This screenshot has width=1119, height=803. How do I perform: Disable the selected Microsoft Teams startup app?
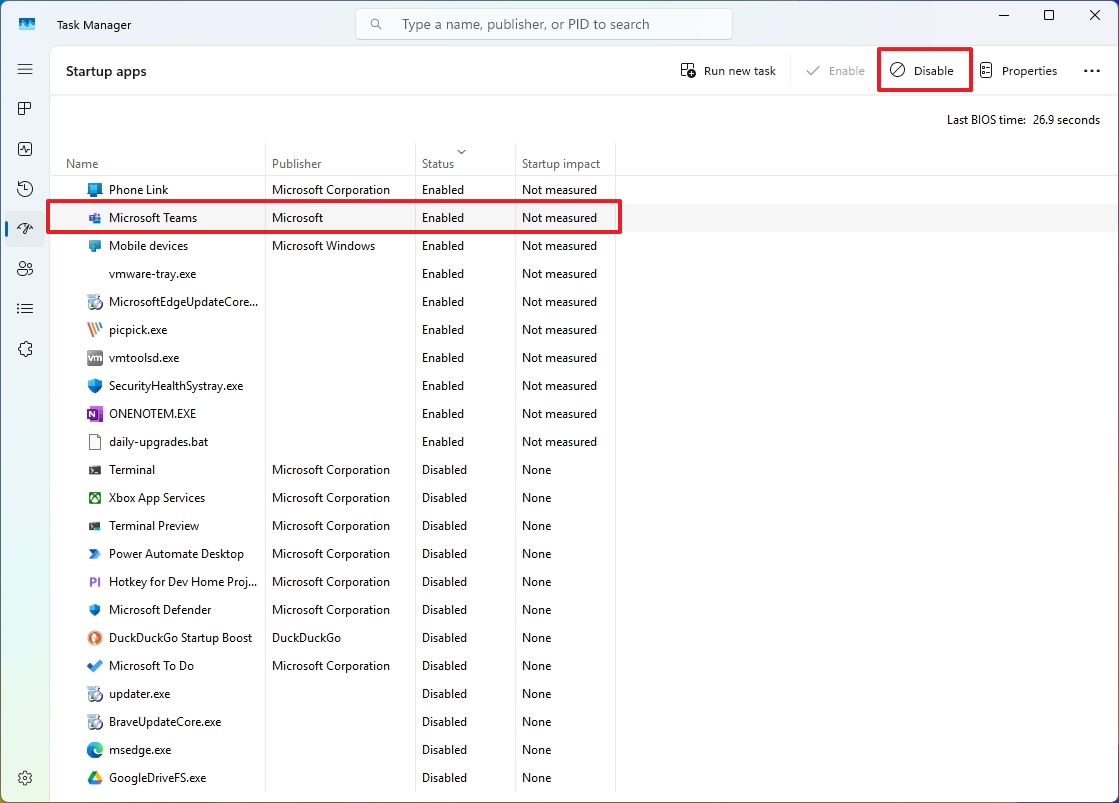click(x=923, y=70)
